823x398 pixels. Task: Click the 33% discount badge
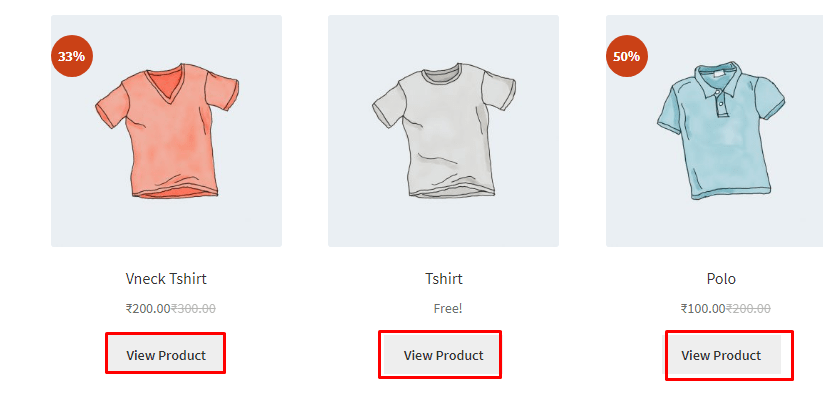click(x=72, y=56)
